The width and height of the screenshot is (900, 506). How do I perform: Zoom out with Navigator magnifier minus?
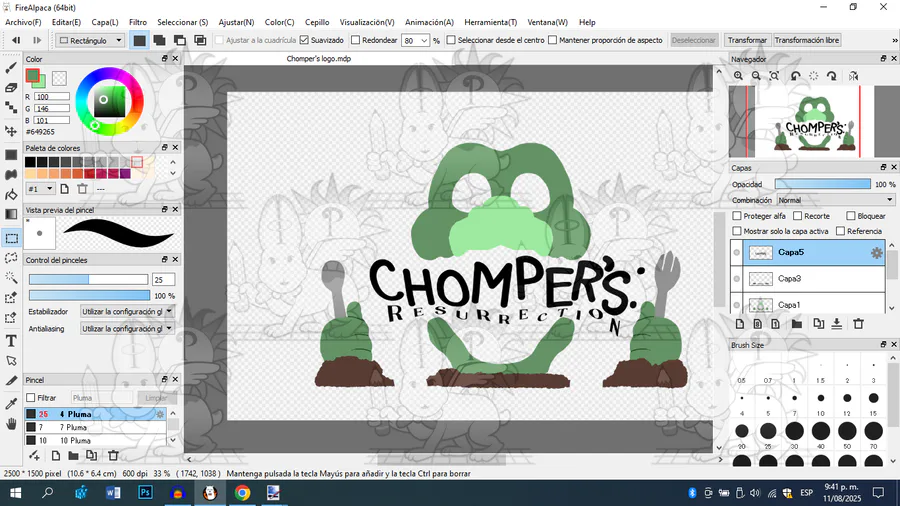[x=756, y=76]
